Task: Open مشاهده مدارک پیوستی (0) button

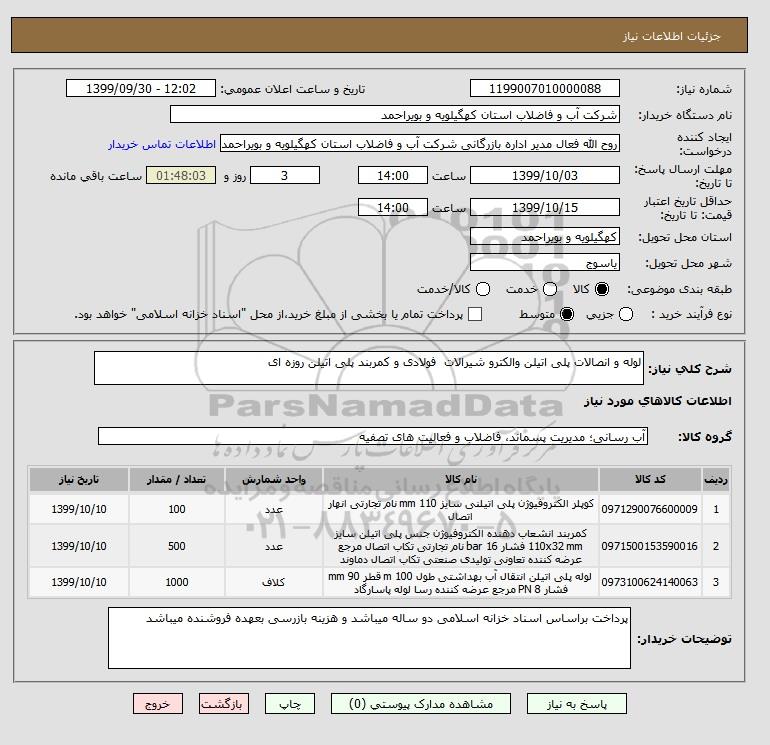Action: [x=420, y=704]
